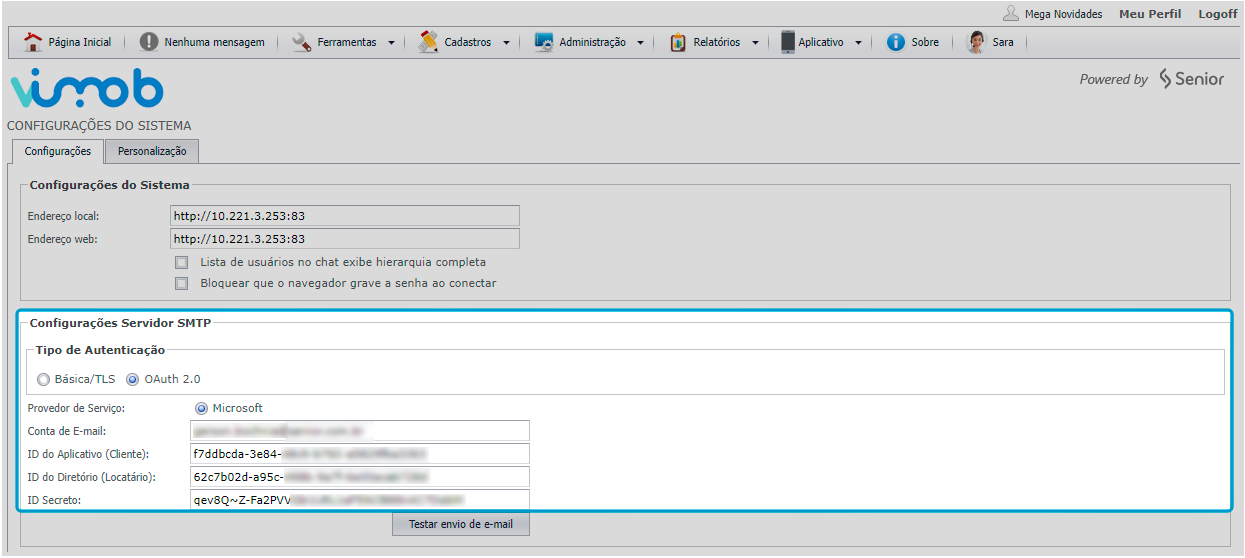
Task: Click the Nenhuma mensagem alert icon
Action: pos(149,42)
